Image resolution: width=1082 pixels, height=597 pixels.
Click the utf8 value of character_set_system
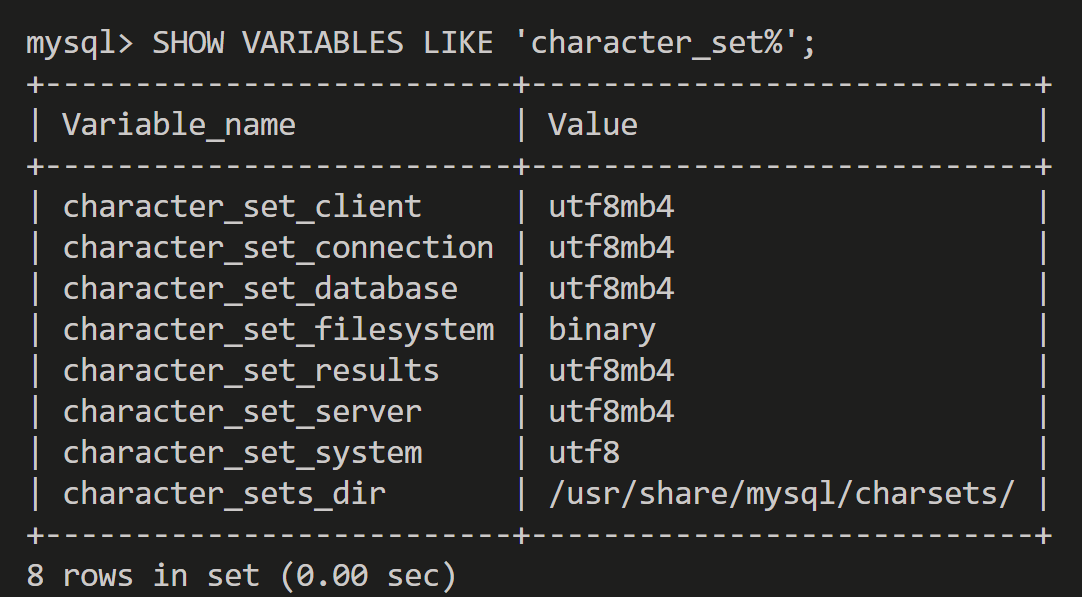tap(584, 453)
